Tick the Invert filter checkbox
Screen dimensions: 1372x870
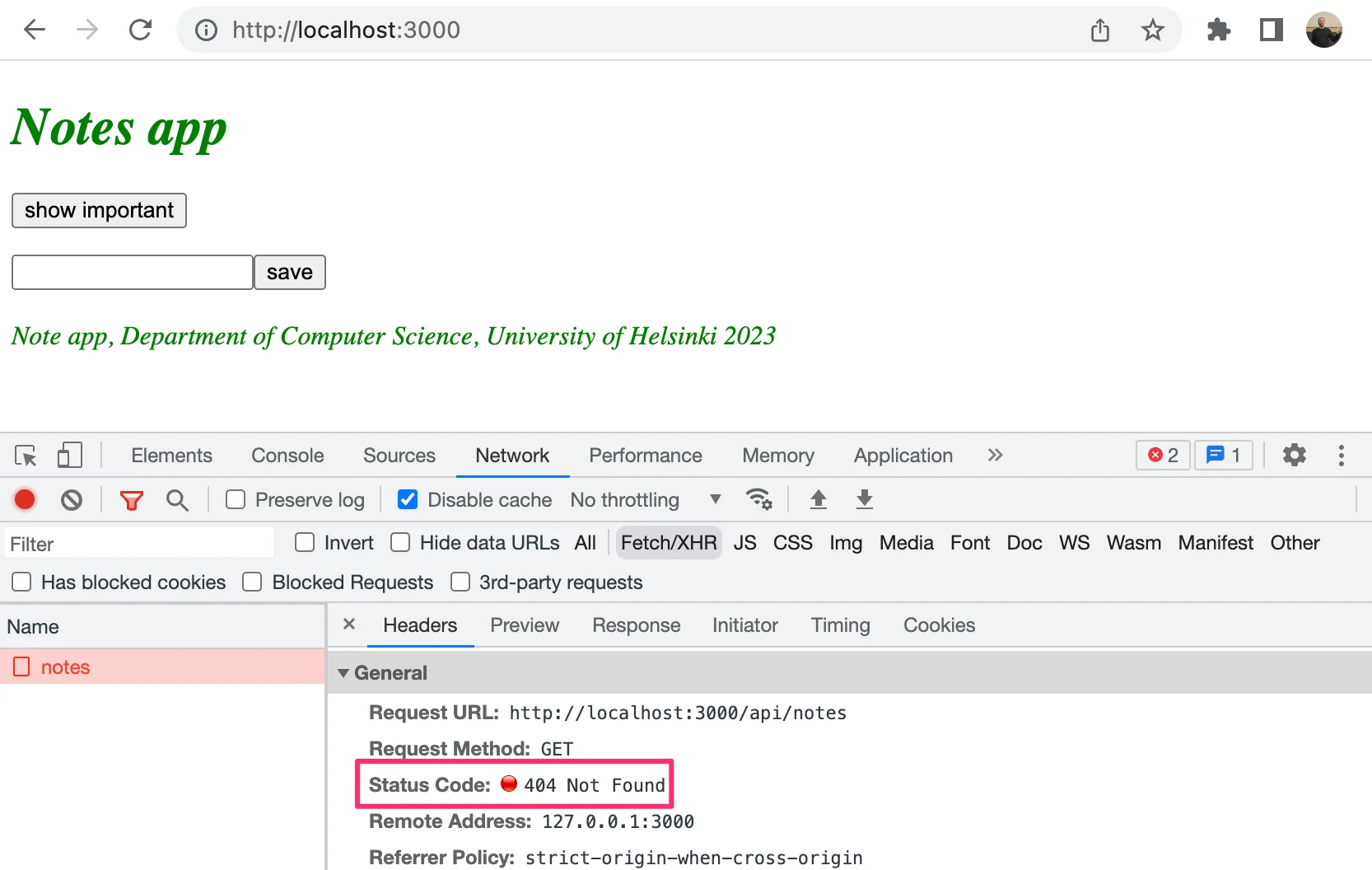pos(305,543)
